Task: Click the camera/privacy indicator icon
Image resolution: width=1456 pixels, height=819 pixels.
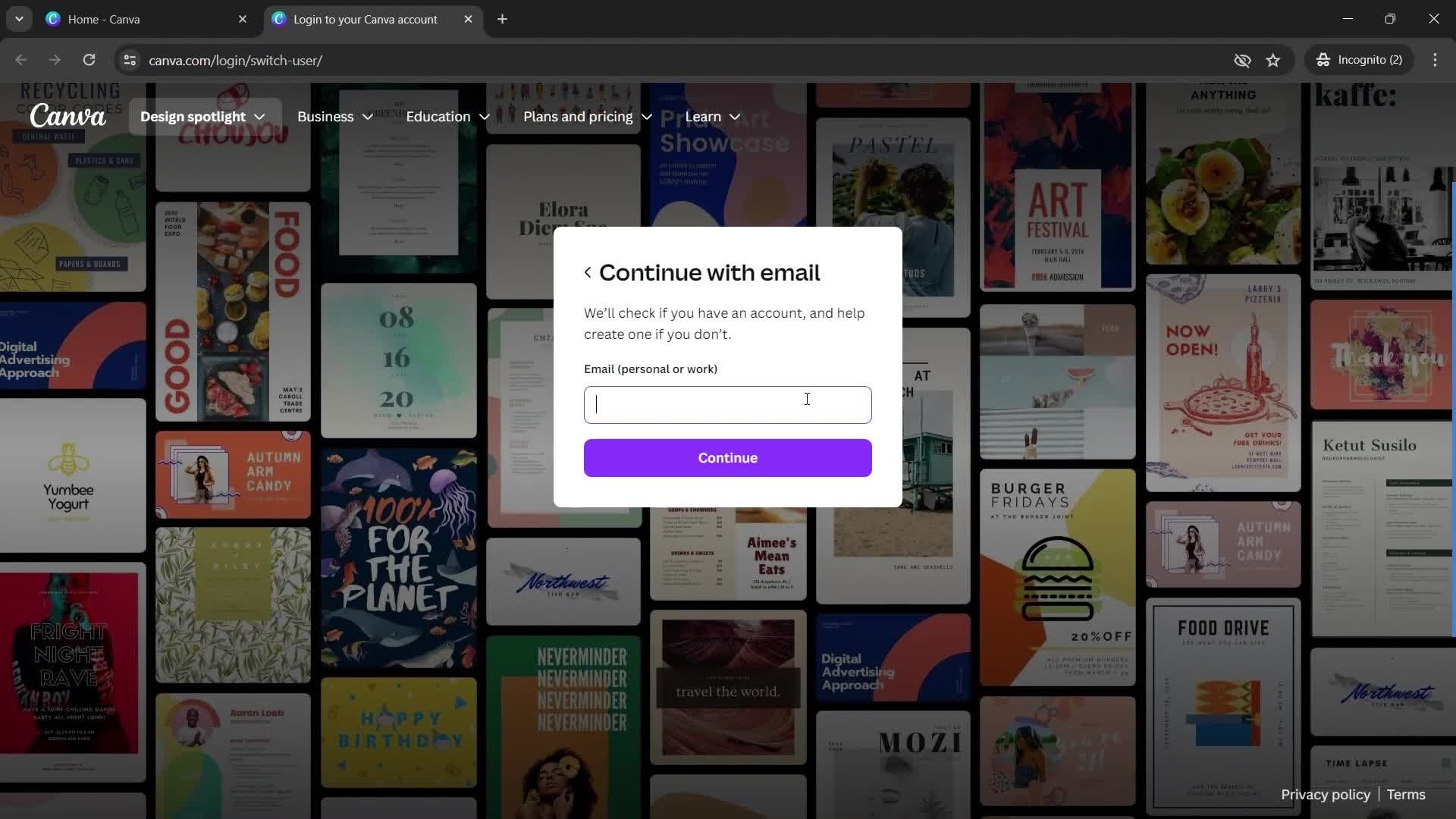Action: 1242,60
